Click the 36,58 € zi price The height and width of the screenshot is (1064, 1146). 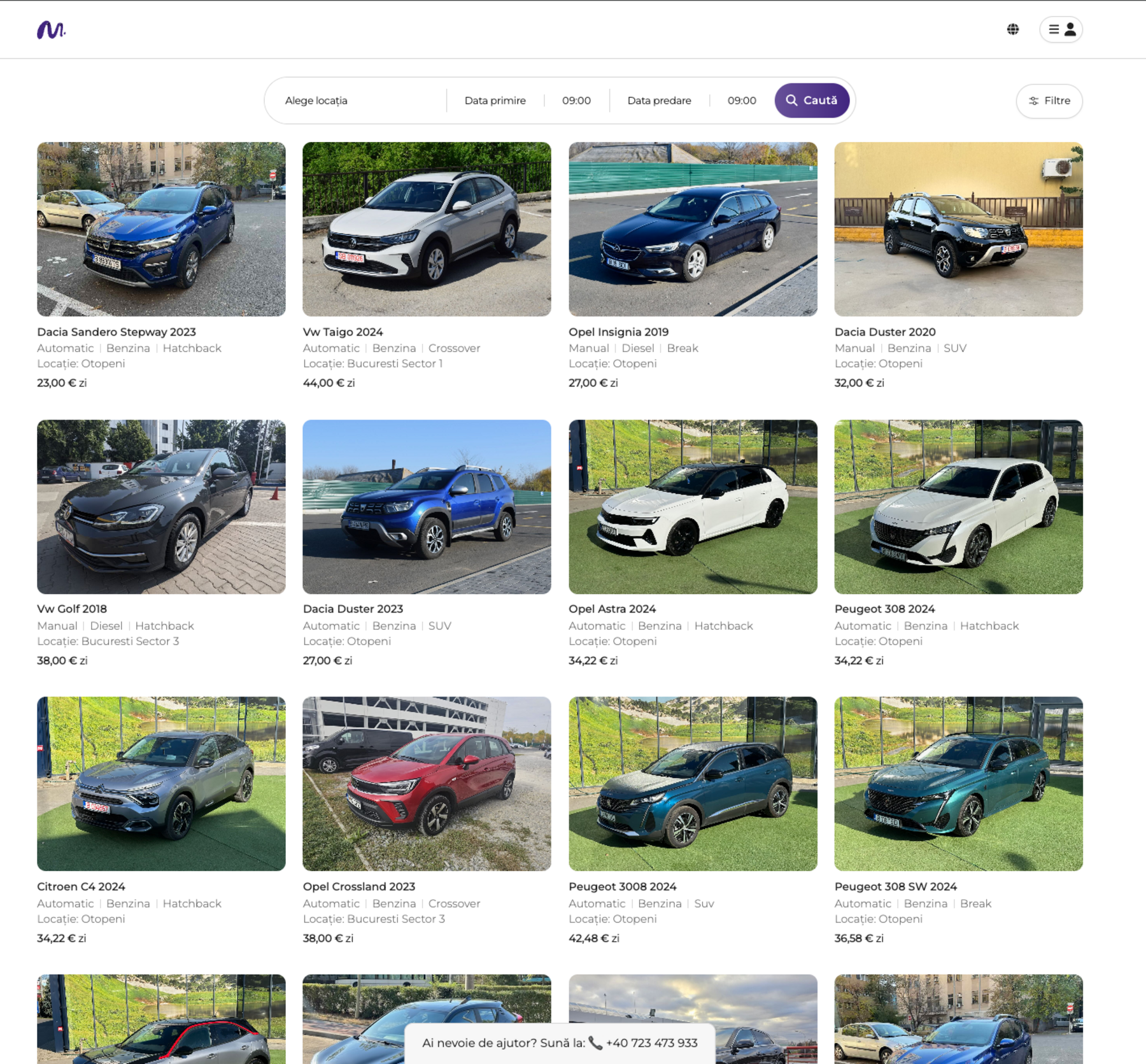click(x=859, y=938)
